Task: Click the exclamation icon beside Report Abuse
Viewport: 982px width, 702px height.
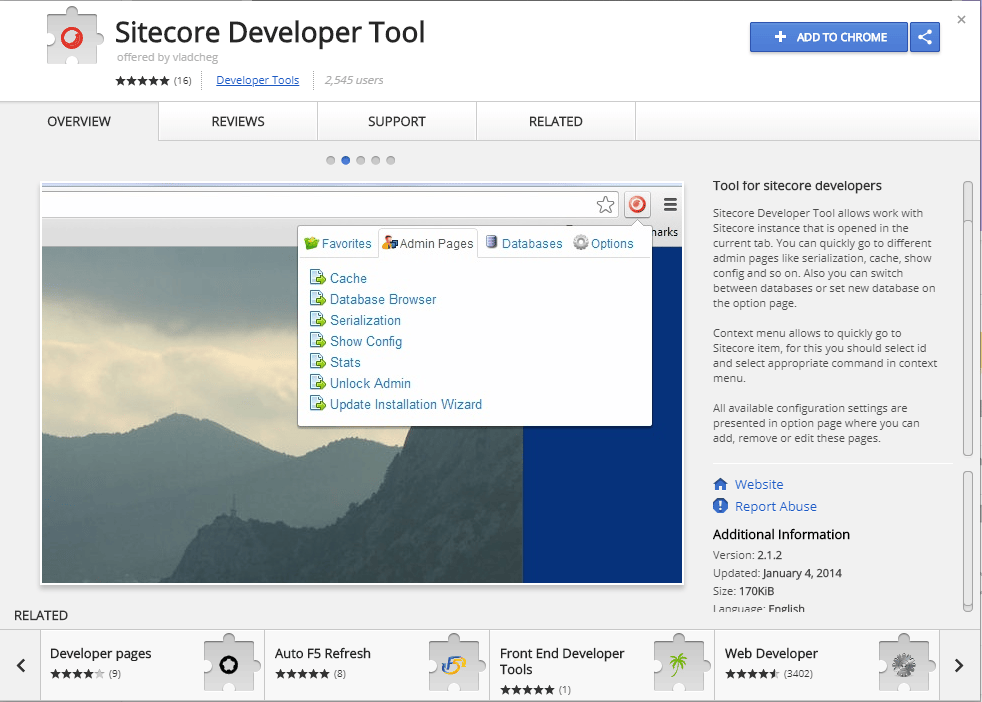Action: 720,506
